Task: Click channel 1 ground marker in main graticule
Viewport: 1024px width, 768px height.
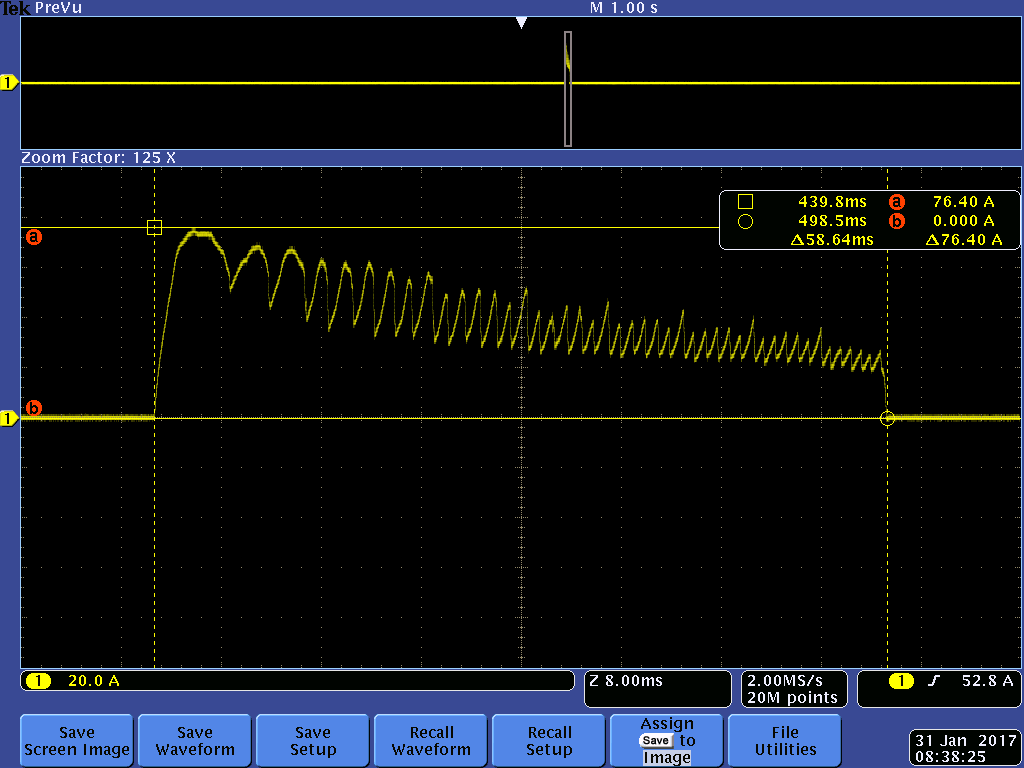Action: click(x=10, y=419)
